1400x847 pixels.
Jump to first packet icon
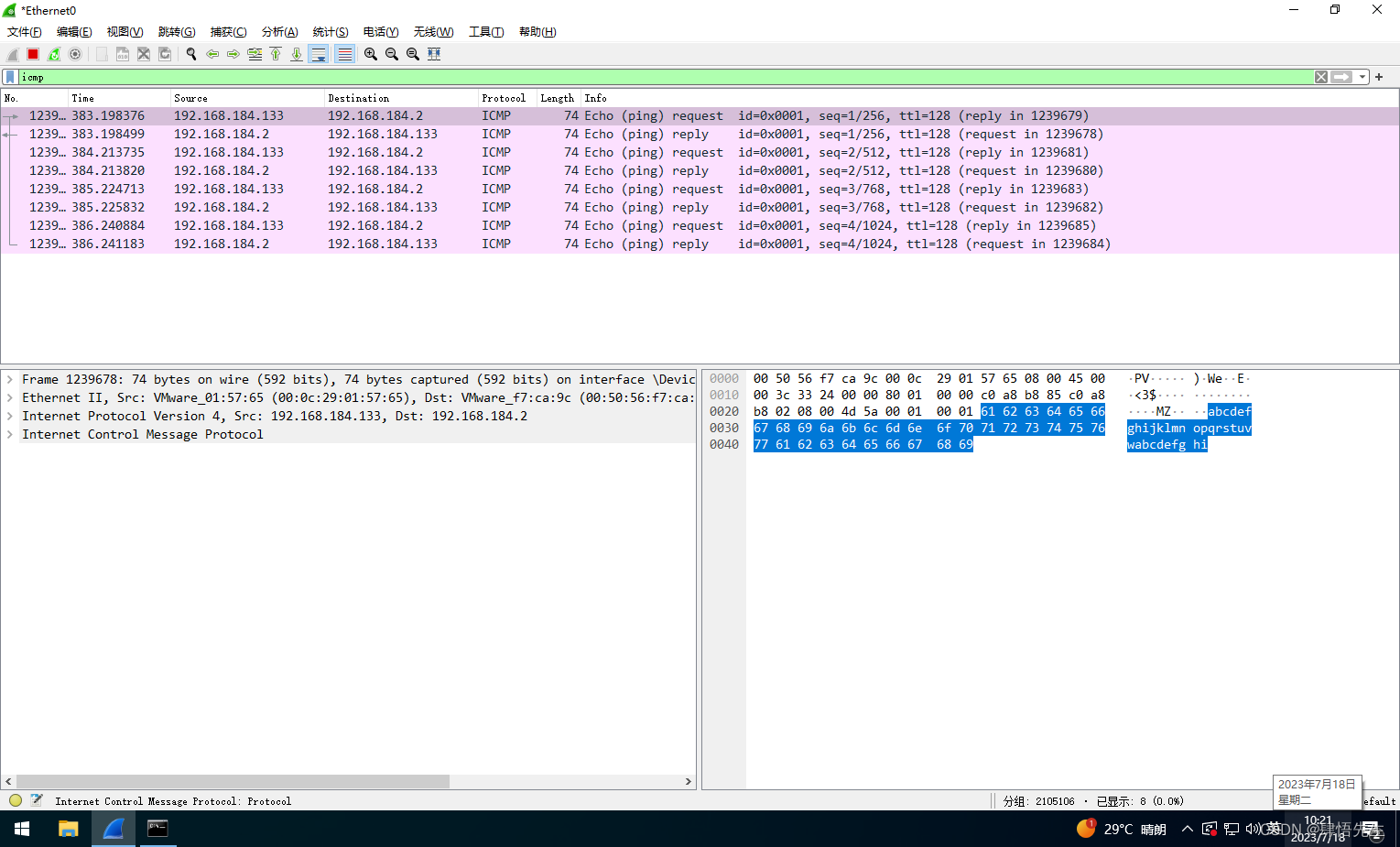pos(276,54)
